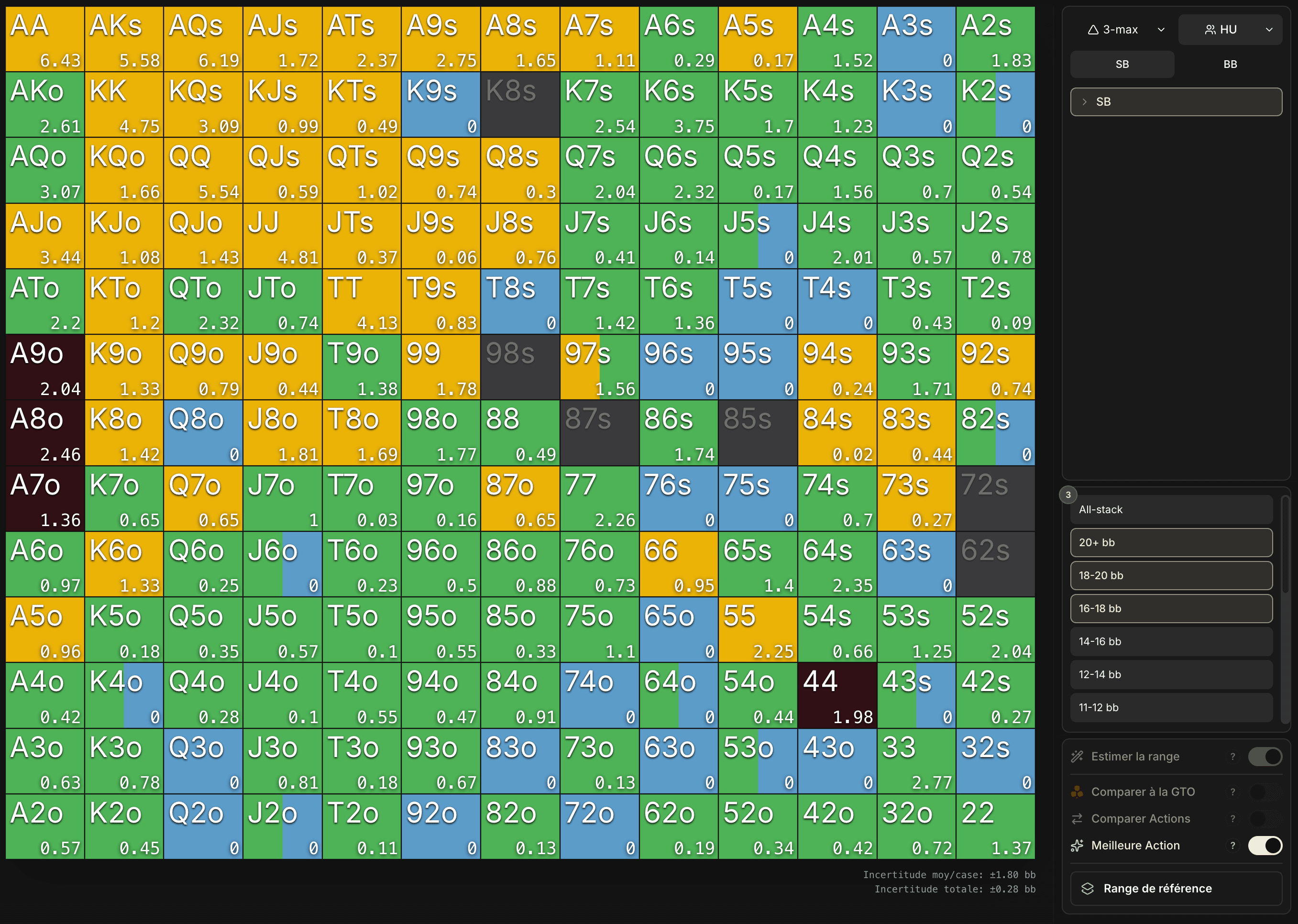
Task: Select the 72o blue hand cell
Action: [x=600, y=826]
